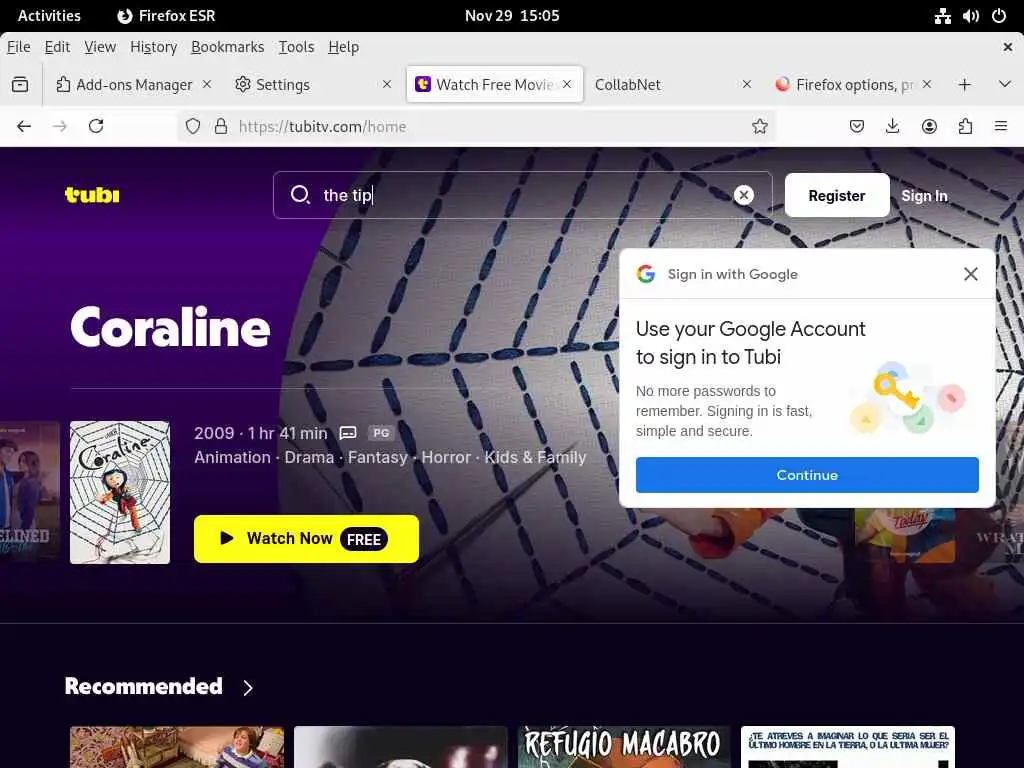1024x768 pixels.
Task: Open Firefox View icon
Action: tap(20, 84)
